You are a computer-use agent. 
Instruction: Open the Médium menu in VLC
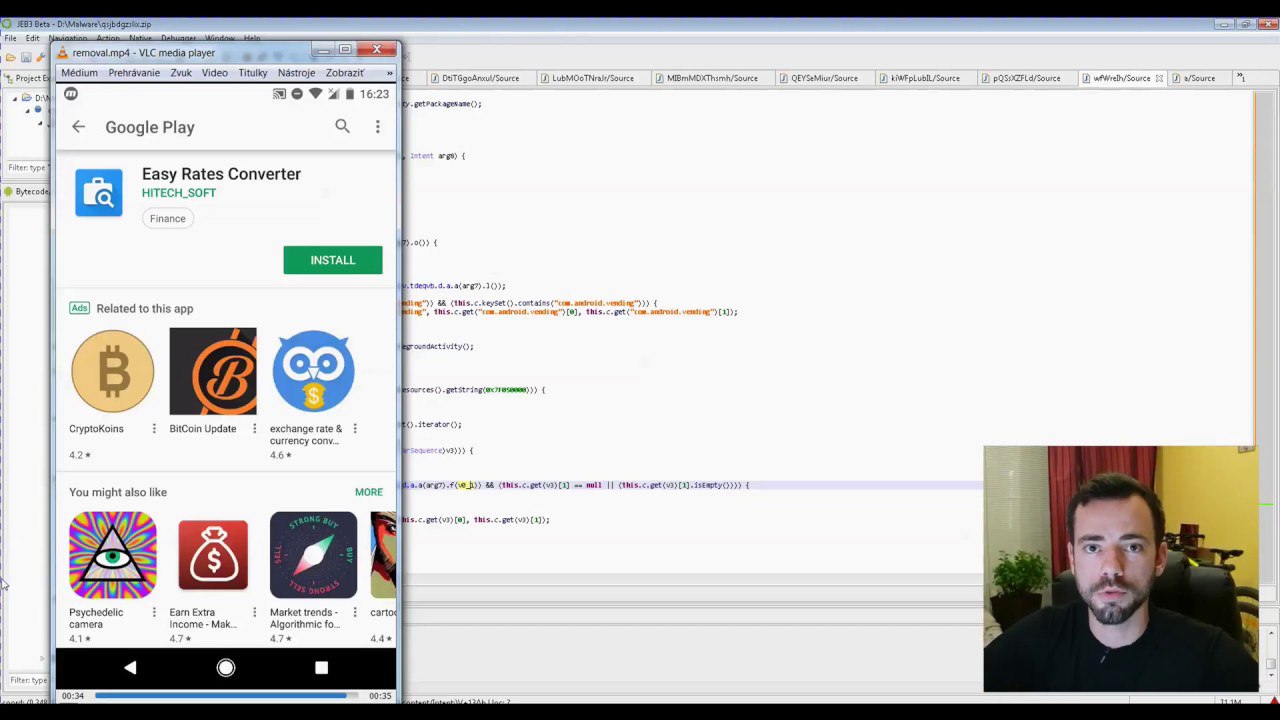[79, 73]
